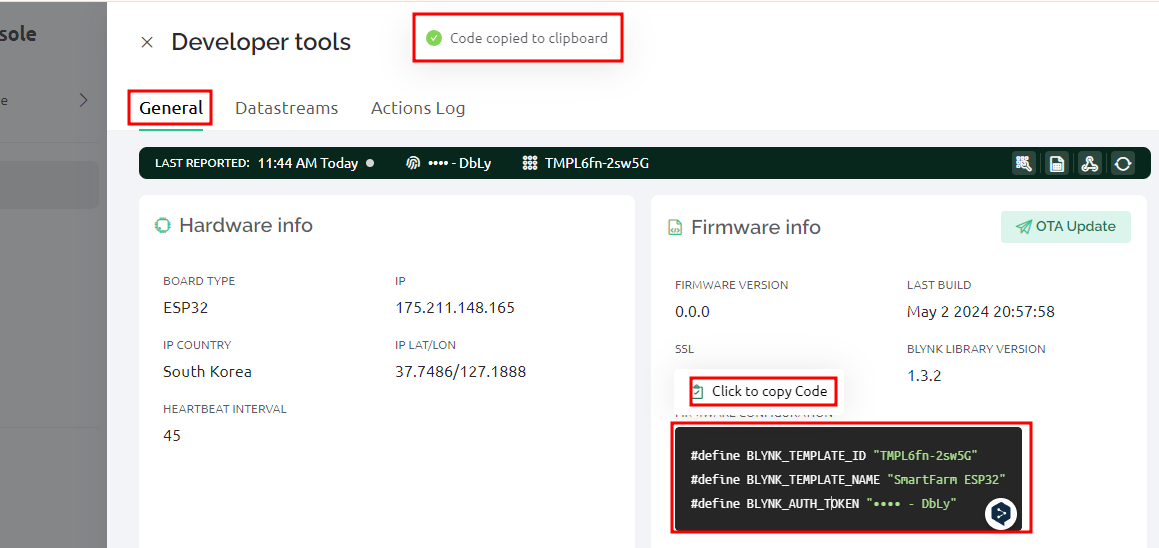
Task: Click the Firmware info heading
Action: (x=755, y=227)
